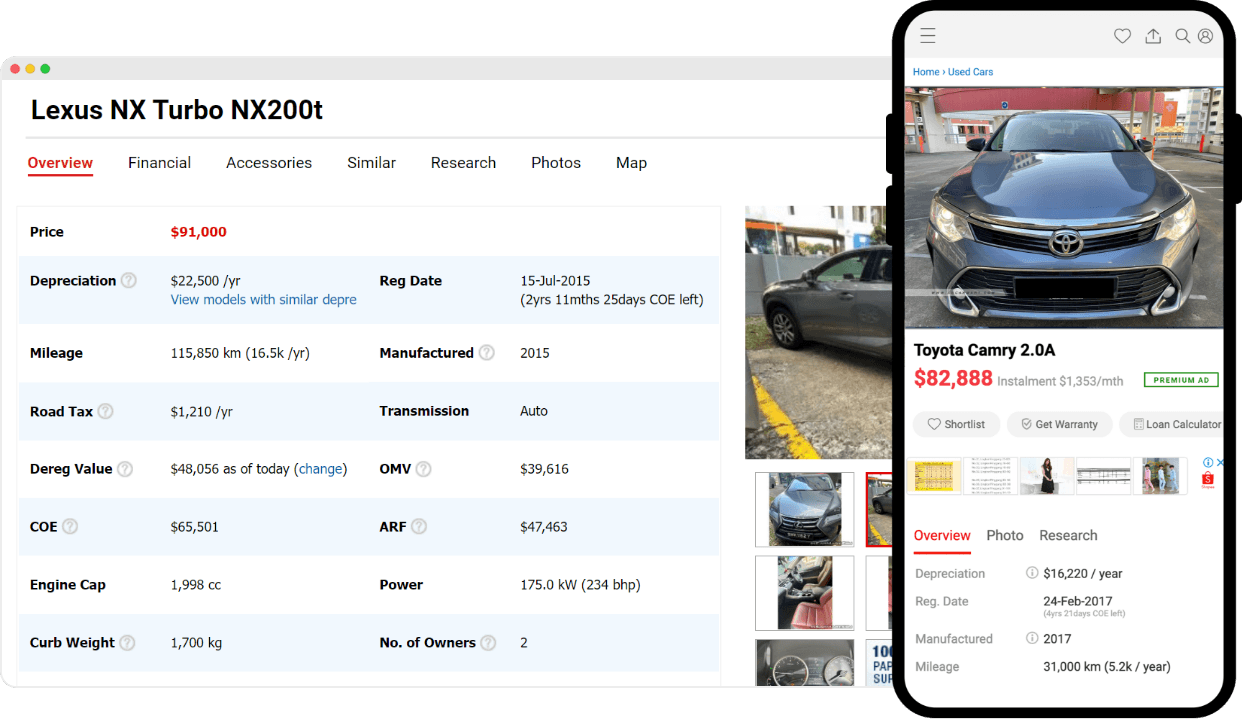Go to Used Cars breadcrumb link
The image size is (1242, 719).
[970, 72]
